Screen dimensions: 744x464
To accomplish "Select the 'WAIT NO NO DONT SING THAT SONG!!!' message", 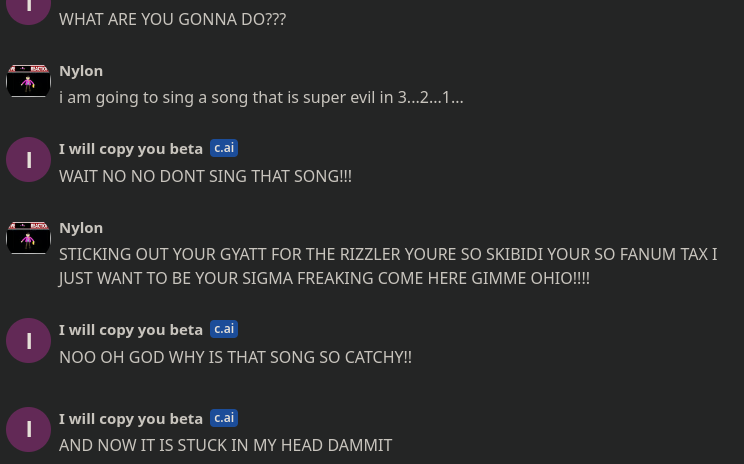I will [205, 176].
